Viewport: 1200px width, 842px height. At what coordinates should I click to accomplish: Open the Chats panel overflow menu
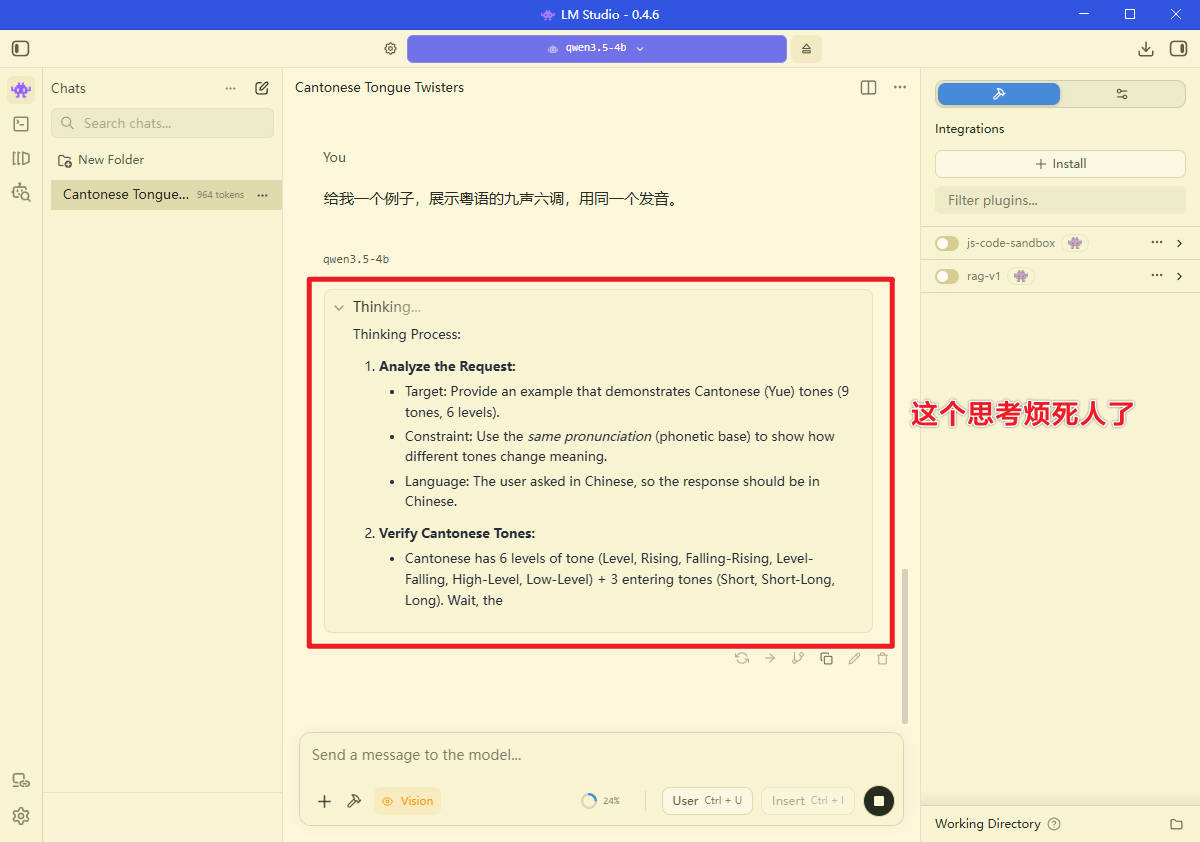pos(230,88)
